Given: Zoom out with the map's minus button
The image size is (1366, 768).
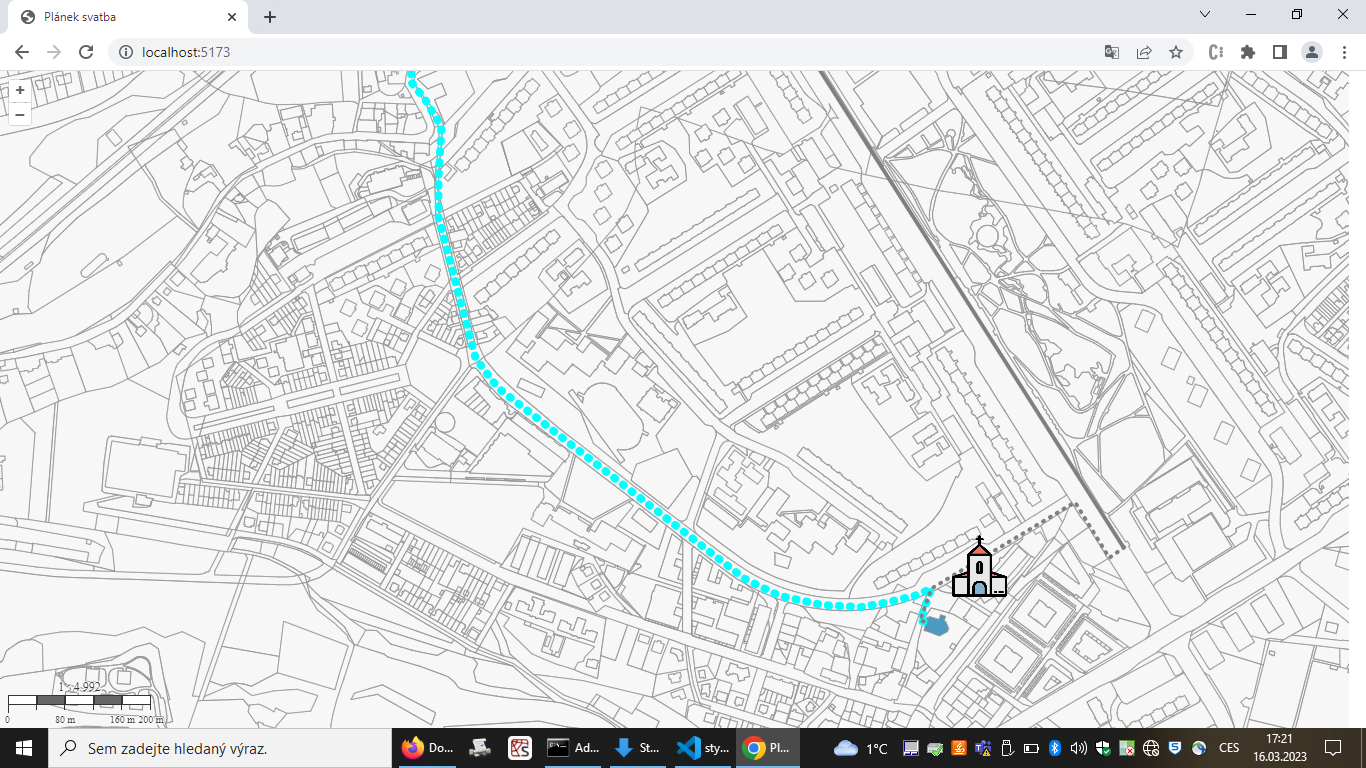Looking at the screenshot, I should coord(19,114).
